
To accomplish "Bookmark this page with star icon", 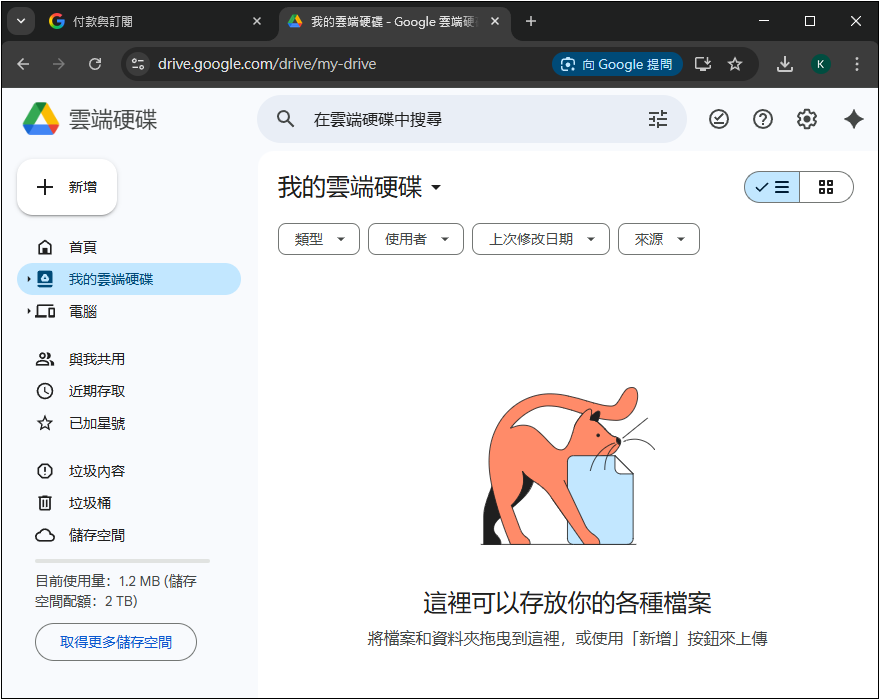I will (x=735, y=64).
